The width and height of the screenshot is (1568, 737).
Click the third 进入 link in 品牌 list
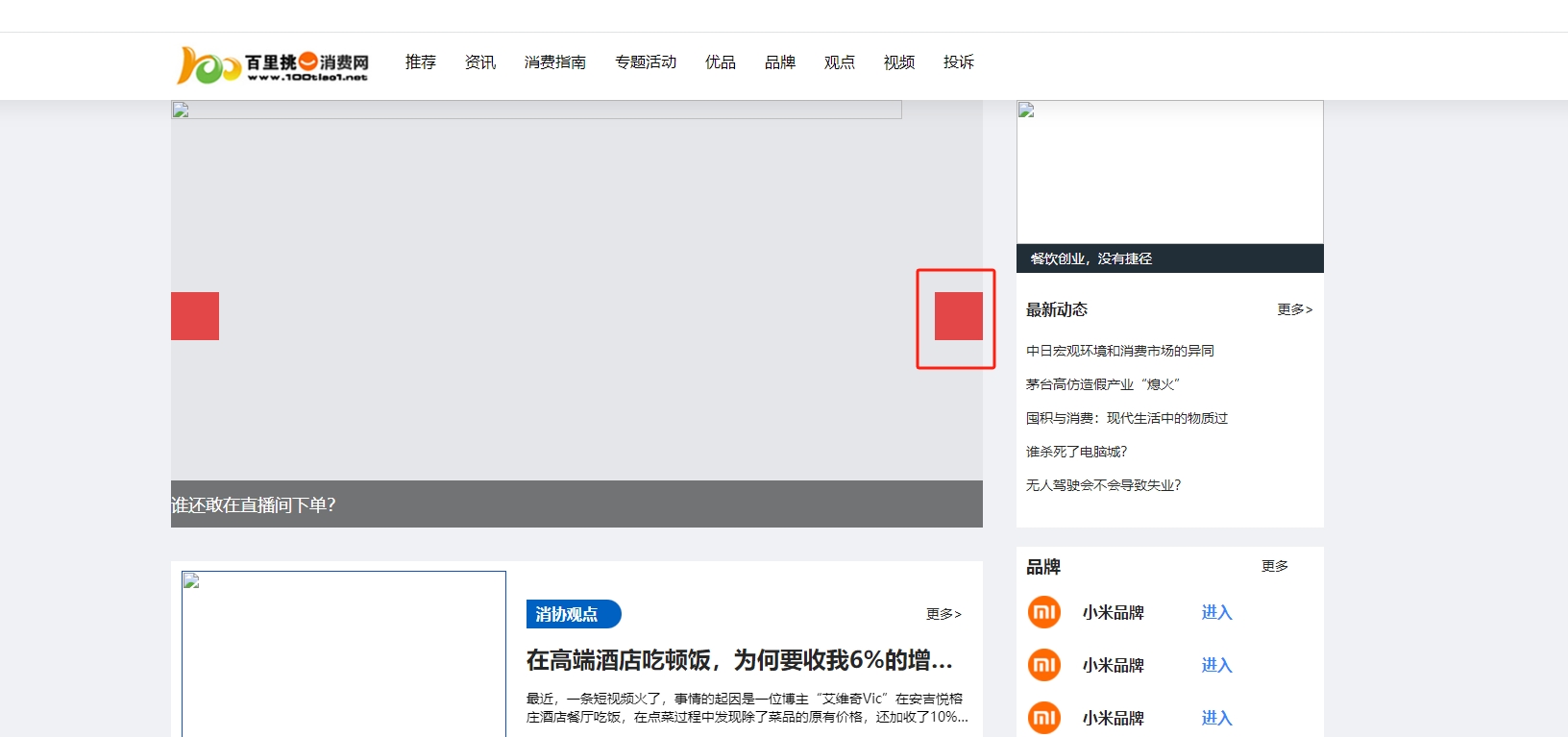click(x=1217, y=718)
